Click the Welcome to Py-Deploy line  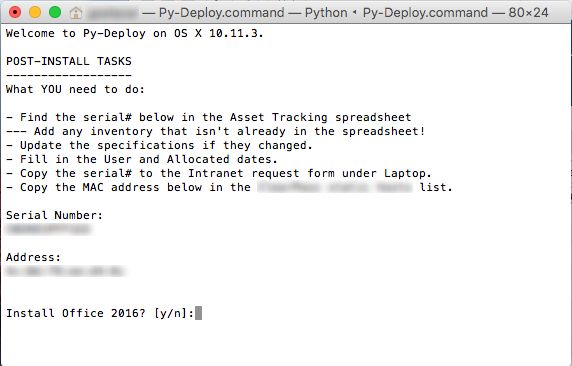click(135, 33)
